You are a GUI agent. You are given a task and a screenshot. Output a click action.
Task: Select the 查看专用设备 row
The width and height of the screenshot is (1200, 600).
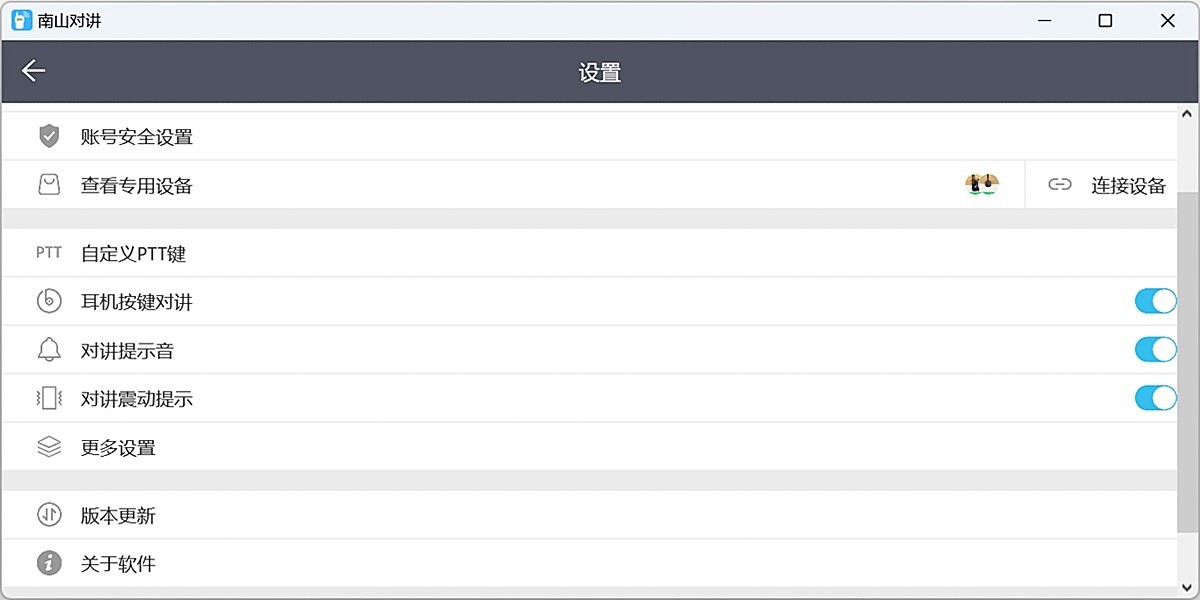[x=137, y=185]
